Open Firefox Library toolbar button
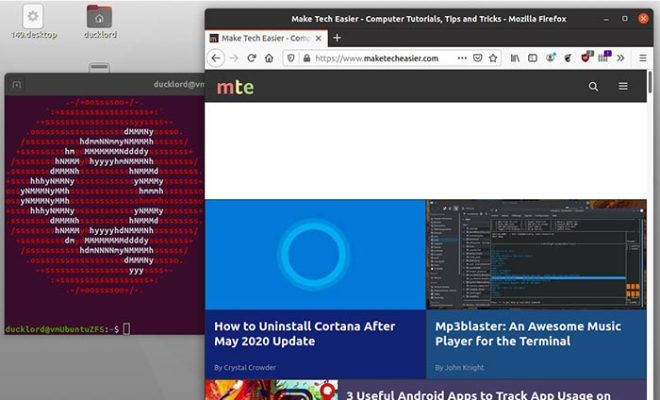Viewport: 660px width, 400px height. (515, 58)
